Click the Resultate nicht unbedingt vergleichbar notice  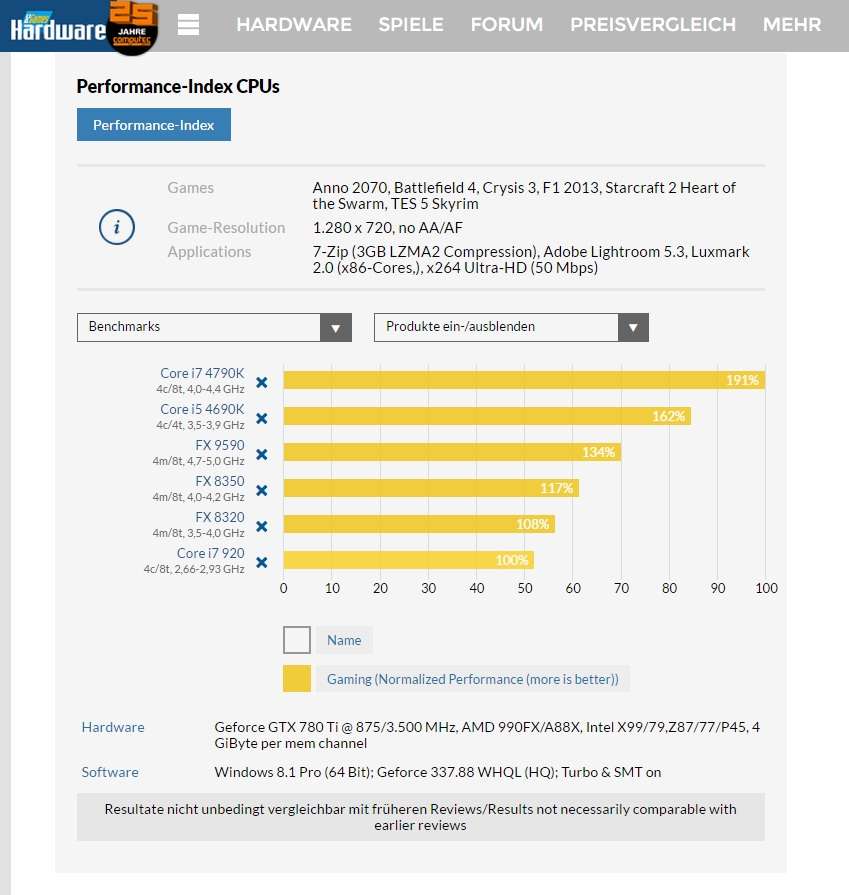tap(421, 817)
